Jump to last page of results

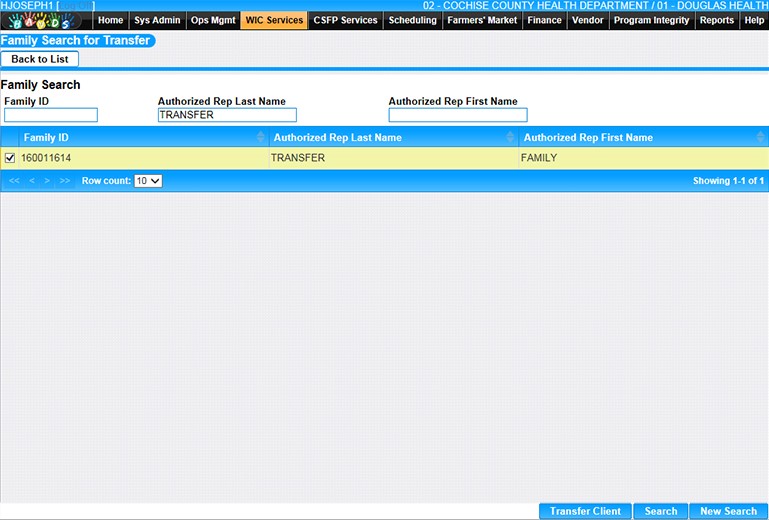click(x=65, y=181)
